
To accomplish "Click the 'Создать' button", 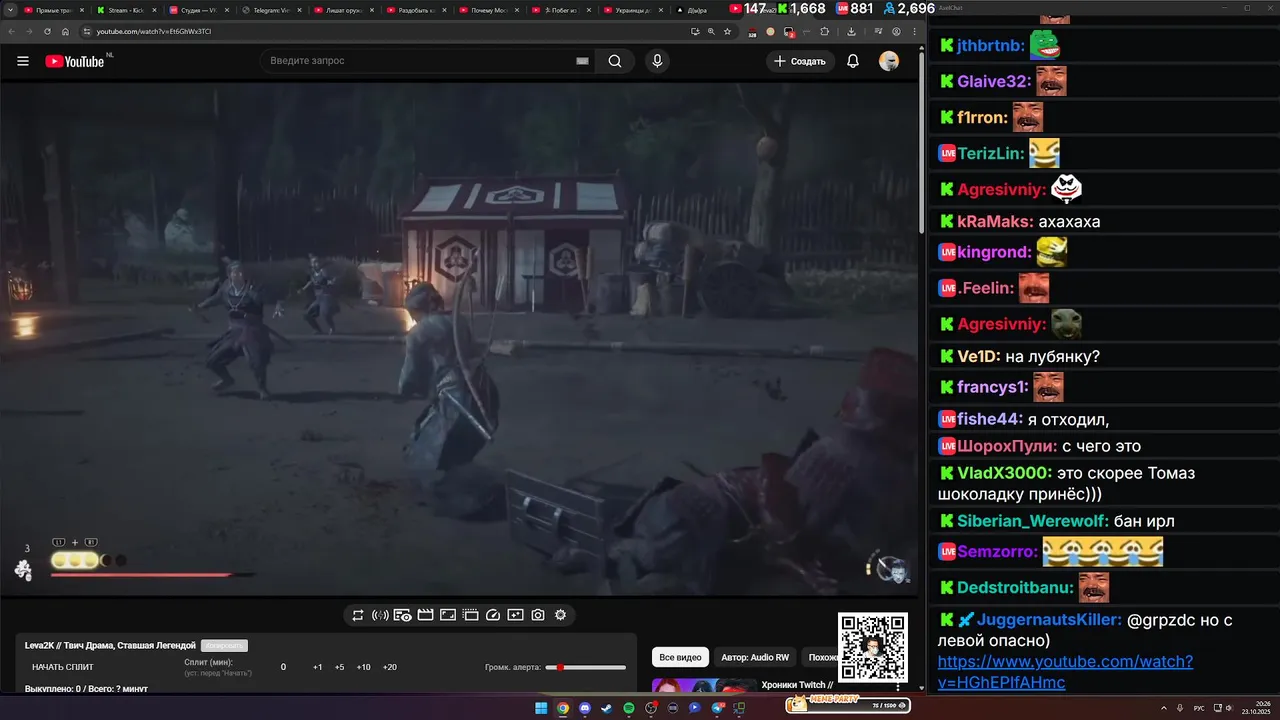I will [x=800, y=61].
